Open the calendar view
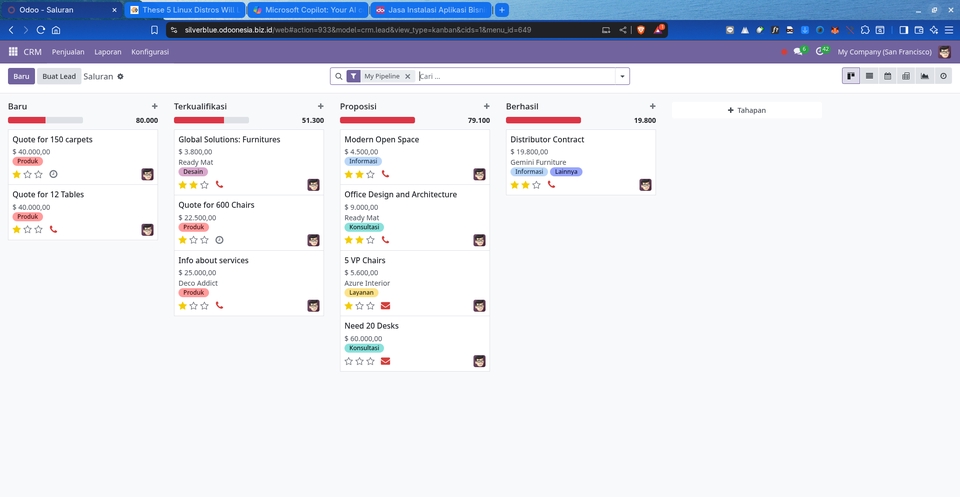Image resolution: width=960 pixels, height=497 pixels. (x=888, y=76)
